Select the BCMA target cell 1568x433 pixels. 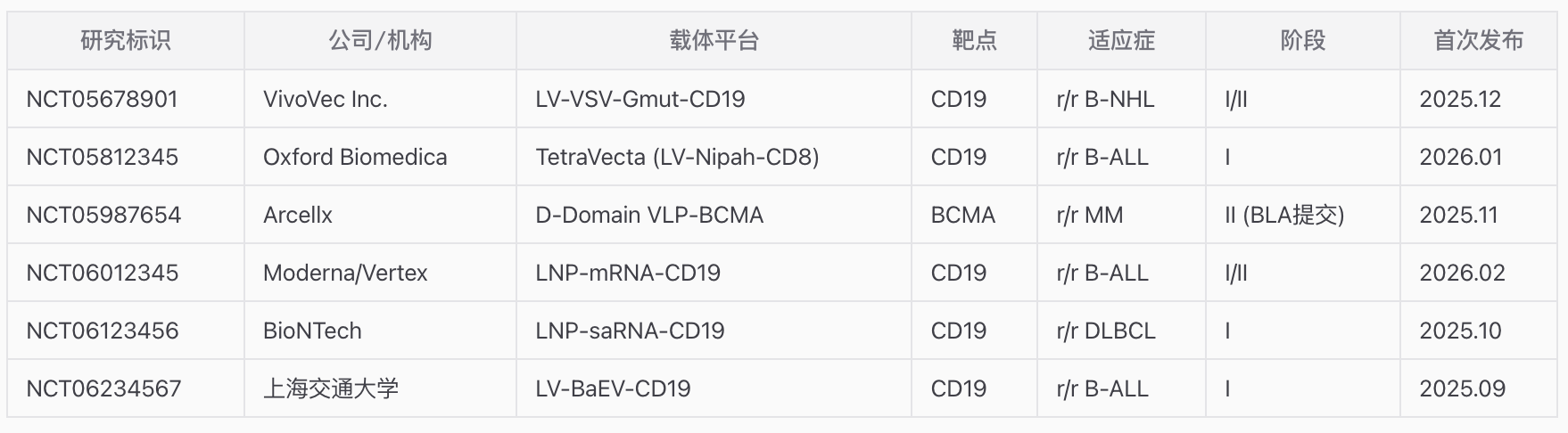962,215
